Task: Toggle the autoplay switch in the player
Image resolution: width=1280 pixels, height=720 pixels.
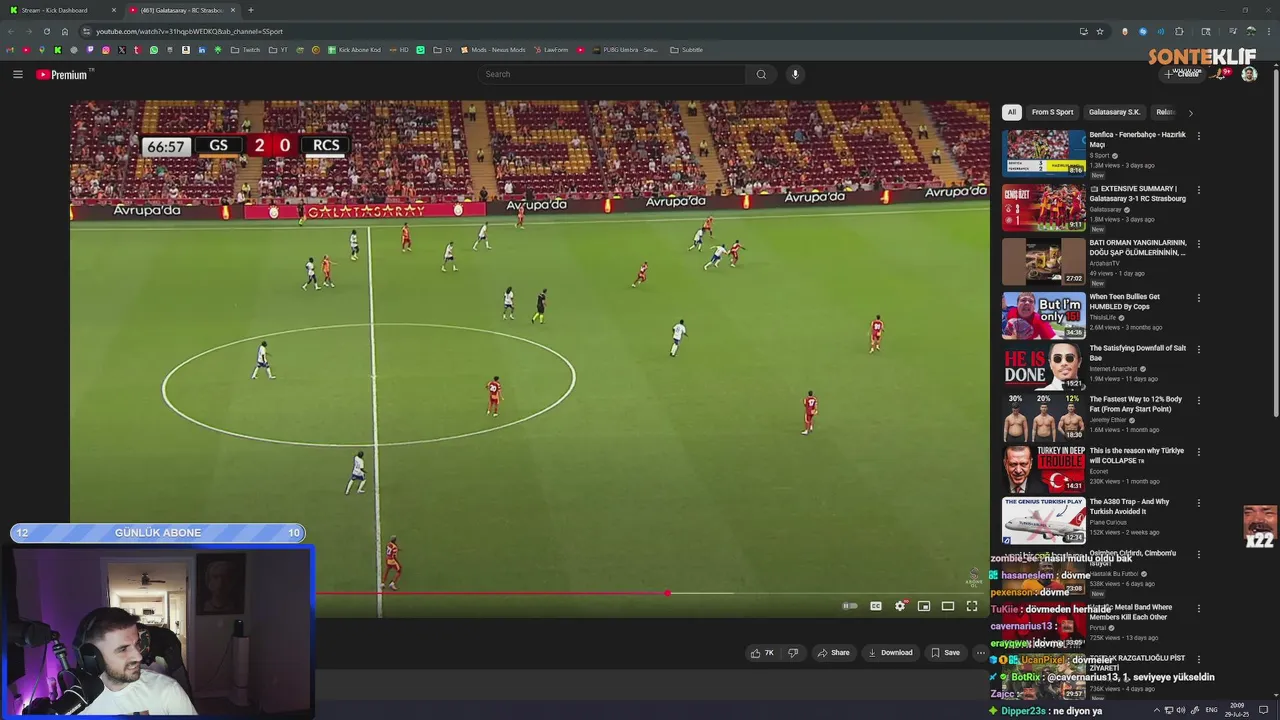Action: (x=850, y=606)
